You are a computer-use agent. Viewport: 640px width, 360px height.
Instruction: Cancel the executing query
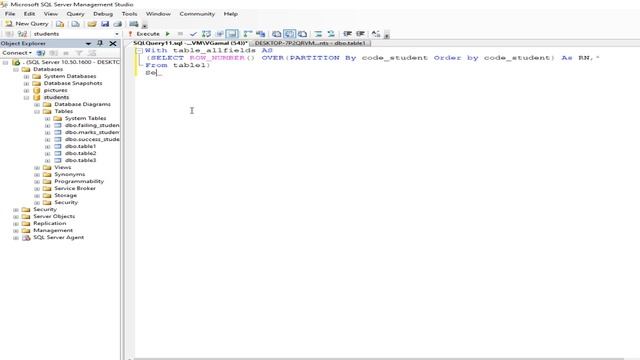pos(180,34)
